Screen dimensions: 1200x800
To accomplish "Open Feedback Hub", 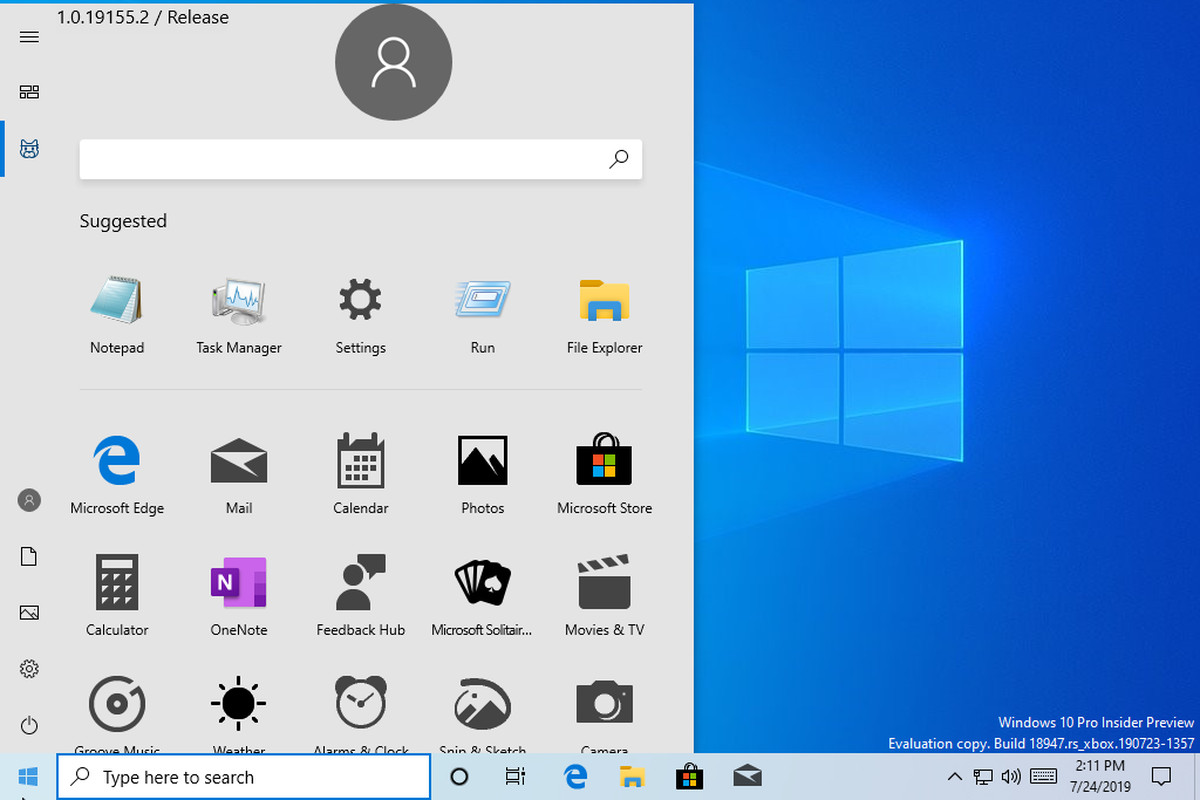I will click(360, 594).
